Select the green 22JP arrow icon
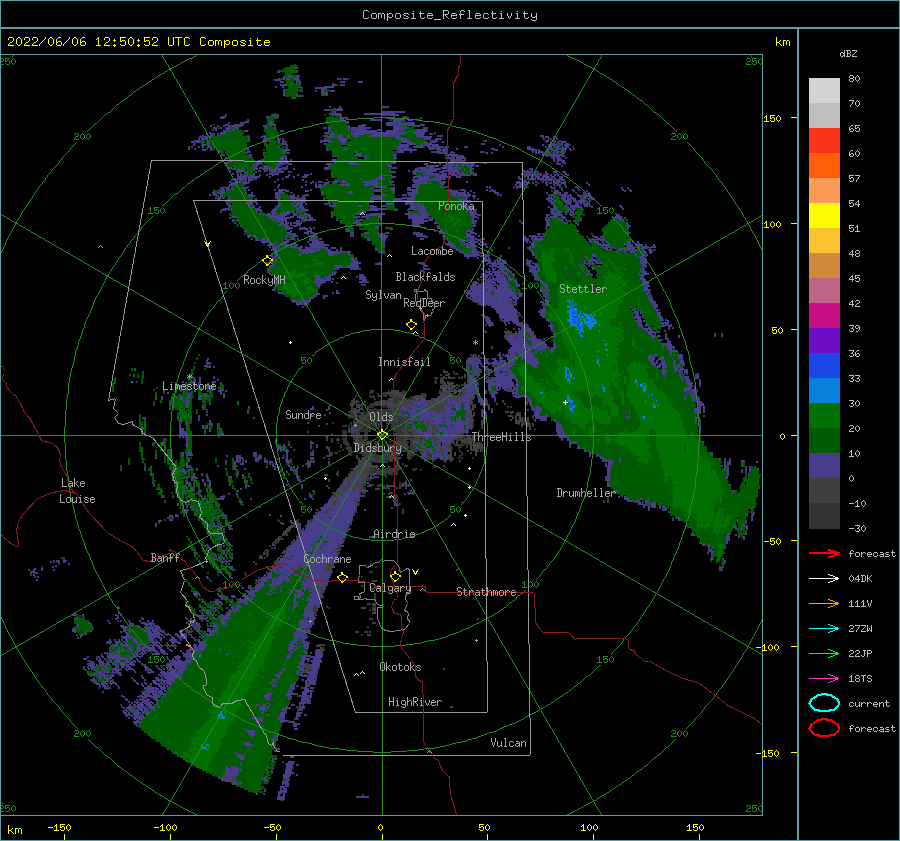 (824, 653)
